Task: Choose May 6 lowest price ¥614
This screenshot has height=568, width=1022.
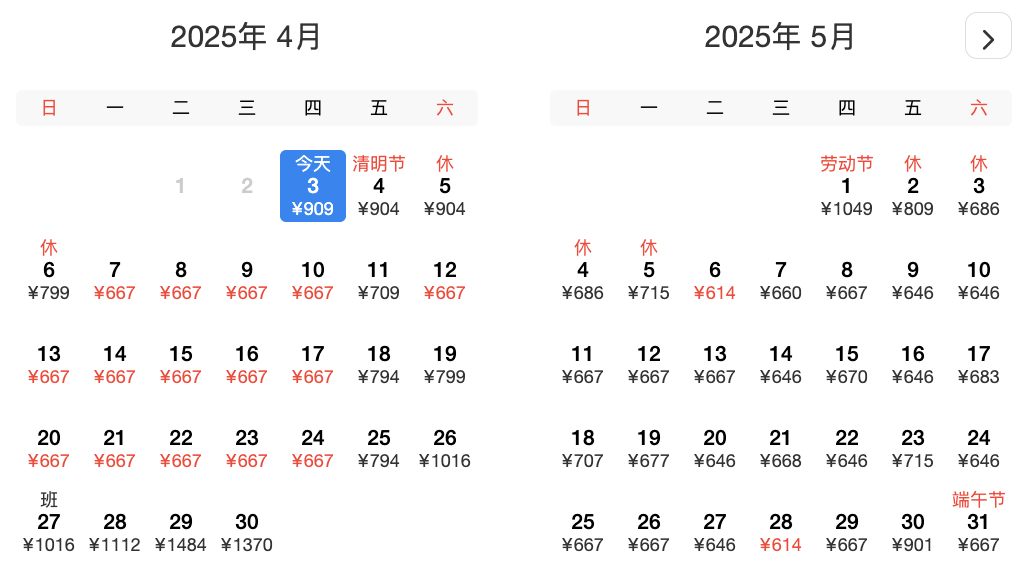Action: pos(714,280)
